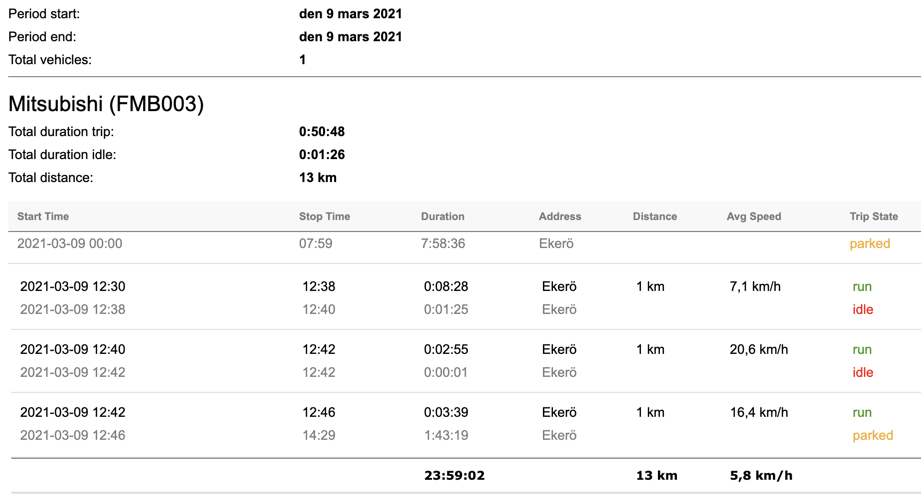Click the Trip State column header

tap(873, 216)
